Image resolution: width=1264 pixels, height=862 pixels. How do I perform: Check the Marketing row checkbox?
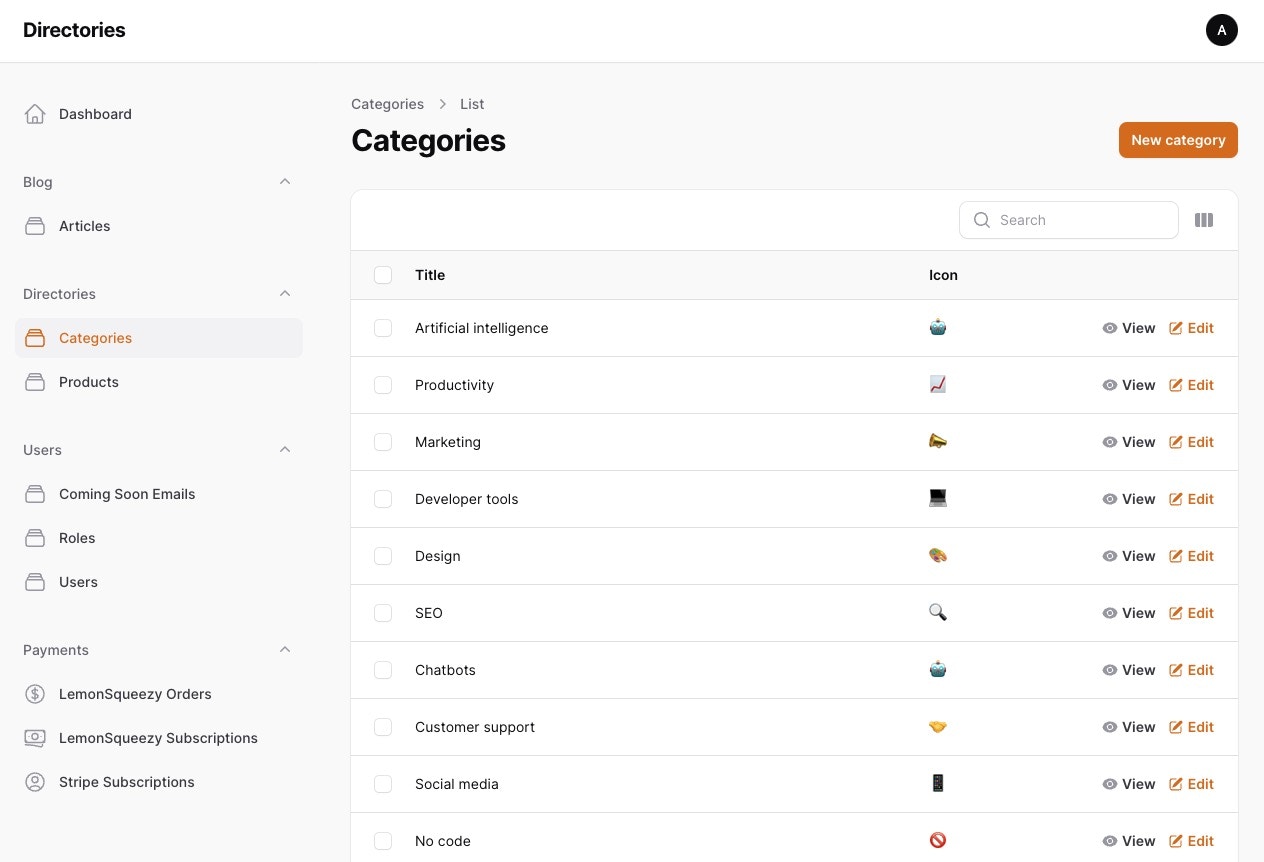pyautogui.click(x=383, y=442)
